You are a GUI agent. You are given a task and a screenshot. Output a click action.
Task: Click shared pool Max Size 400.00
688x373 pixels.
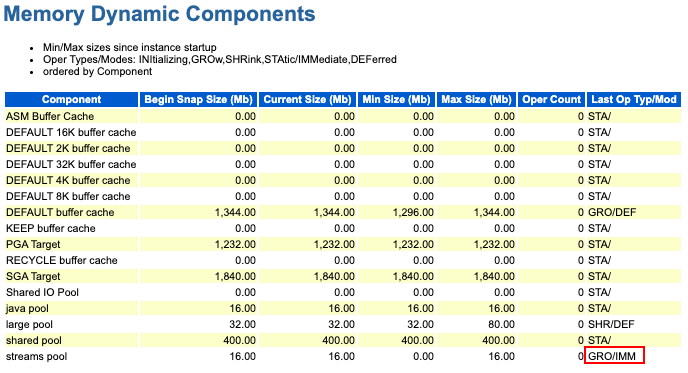(498, 341)
